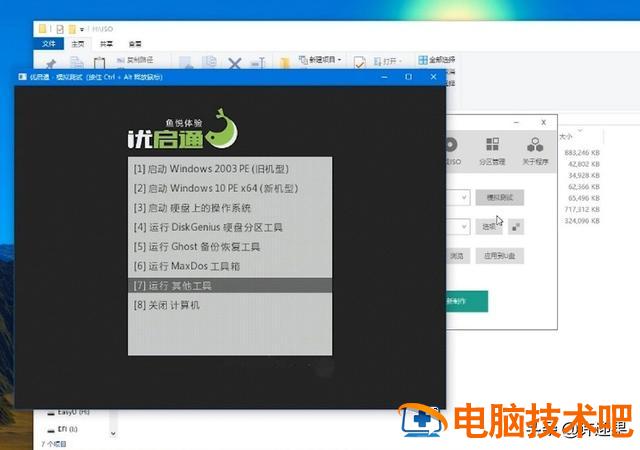Screen dimensions: 640x450
Task: Click the 选项 button in EasyU tool
Action: pos(489,227)
